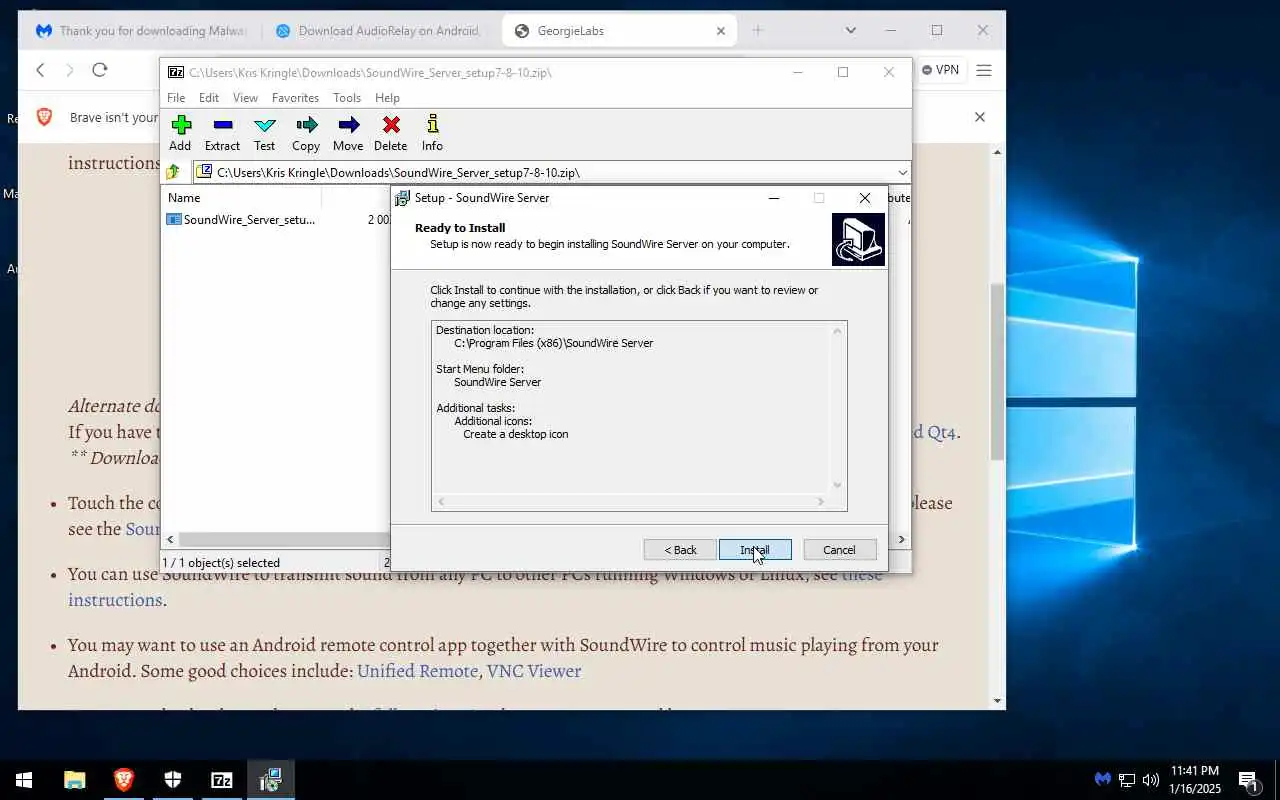Click the setup summary box scroll-up arrow
This screenshot has height=800, width=1280.
coord(838,330)
